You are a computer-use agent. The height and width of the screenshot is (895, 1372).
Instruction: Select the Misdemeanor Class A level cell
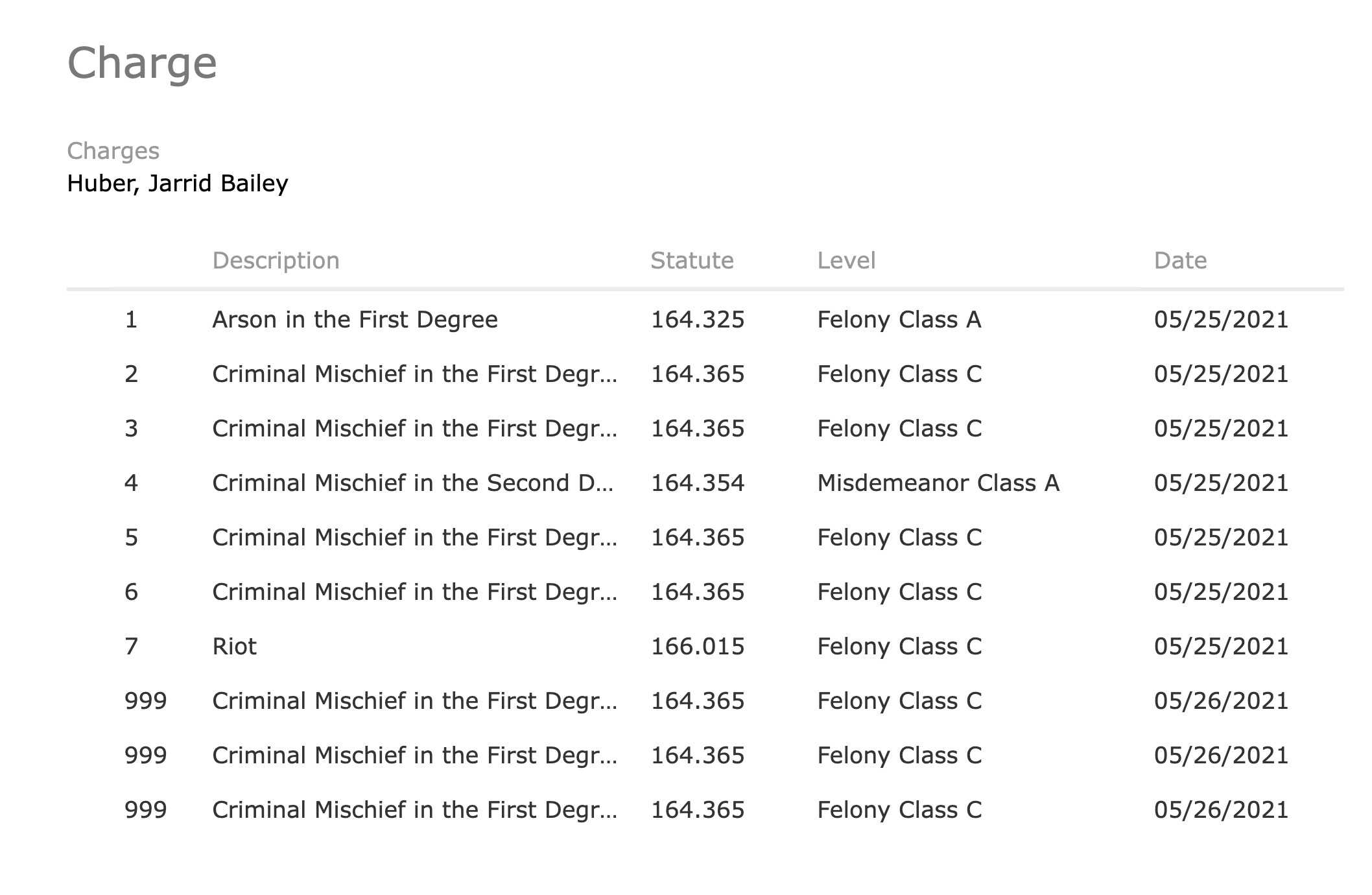tap(938, 483)
